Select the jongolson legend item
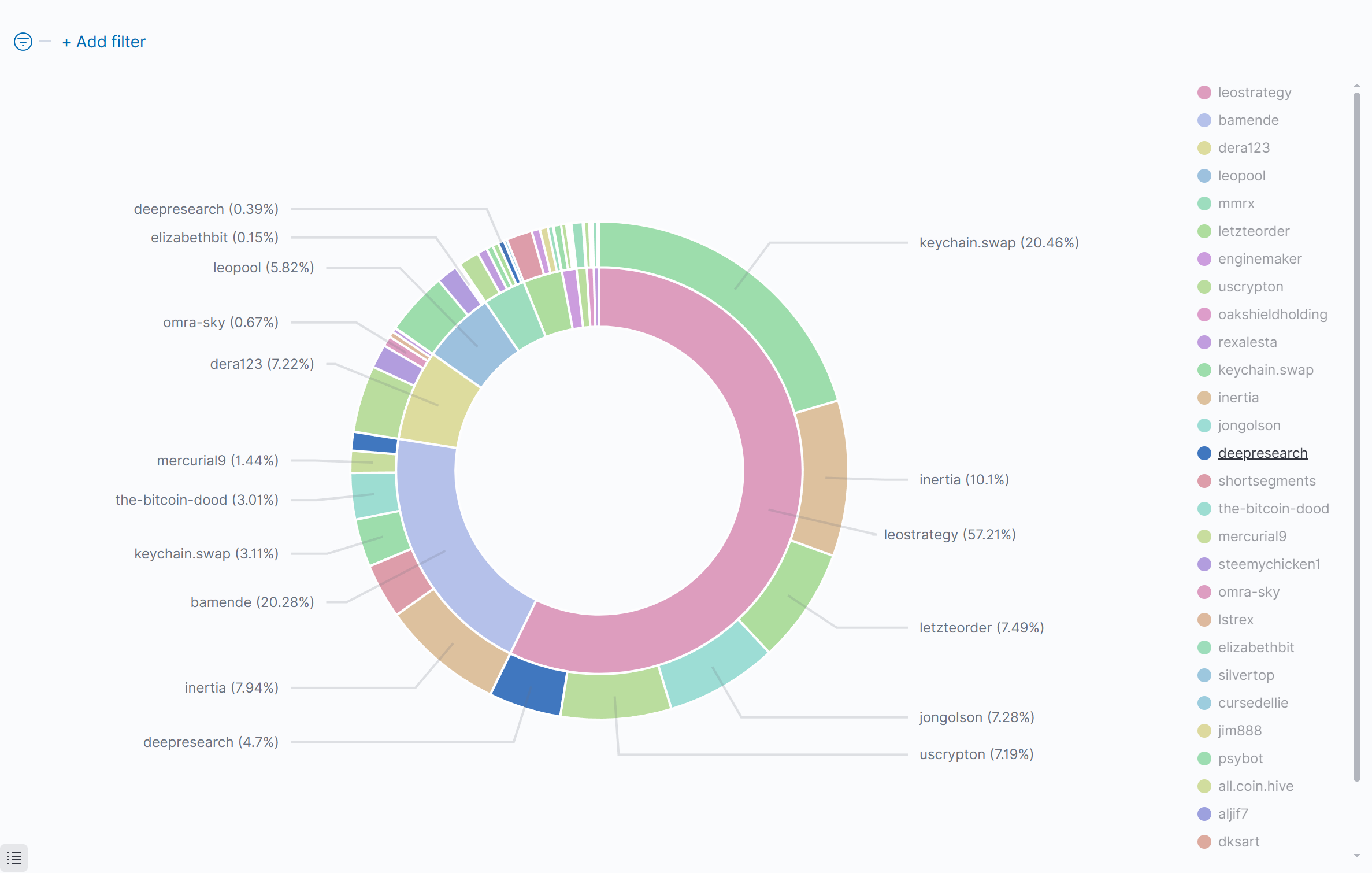The height and width of the screenshot is (873, 1372). [1249, 426]
